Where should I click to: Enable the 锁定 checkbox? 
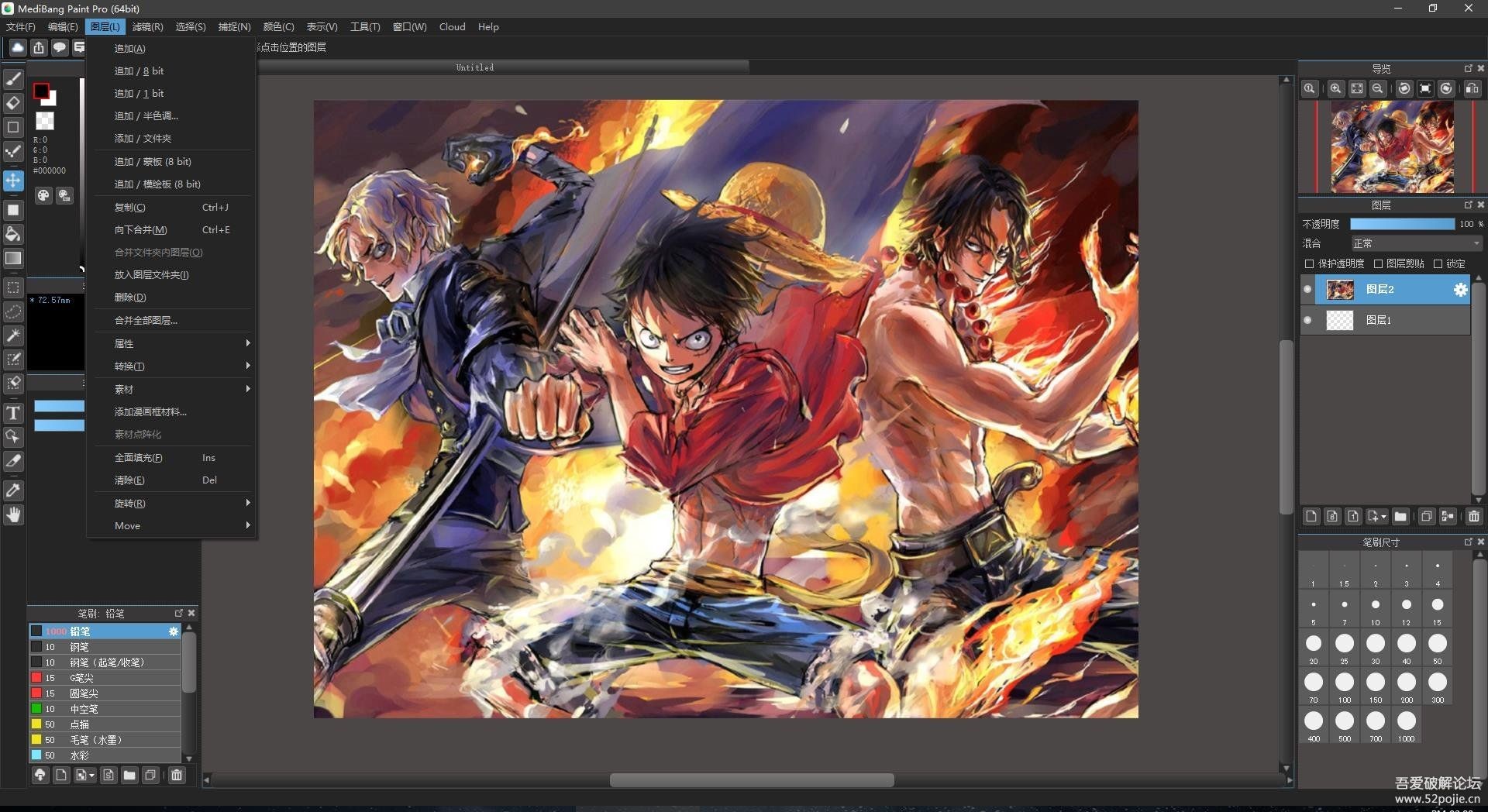coord(1438,264)
